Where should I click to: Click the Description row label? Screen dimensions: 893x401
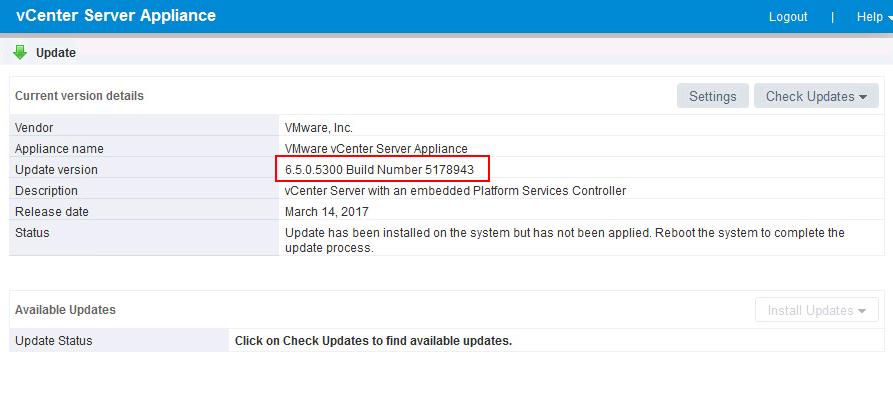pyautogui.click(x=46, y=191)
